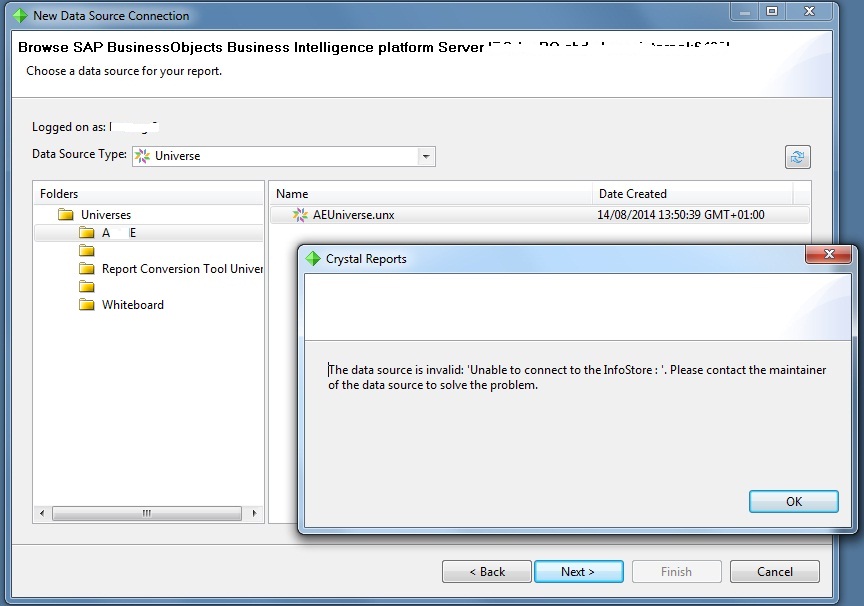
Task: Select the Whiteboard folder label
Action: (x=133, y=305)
